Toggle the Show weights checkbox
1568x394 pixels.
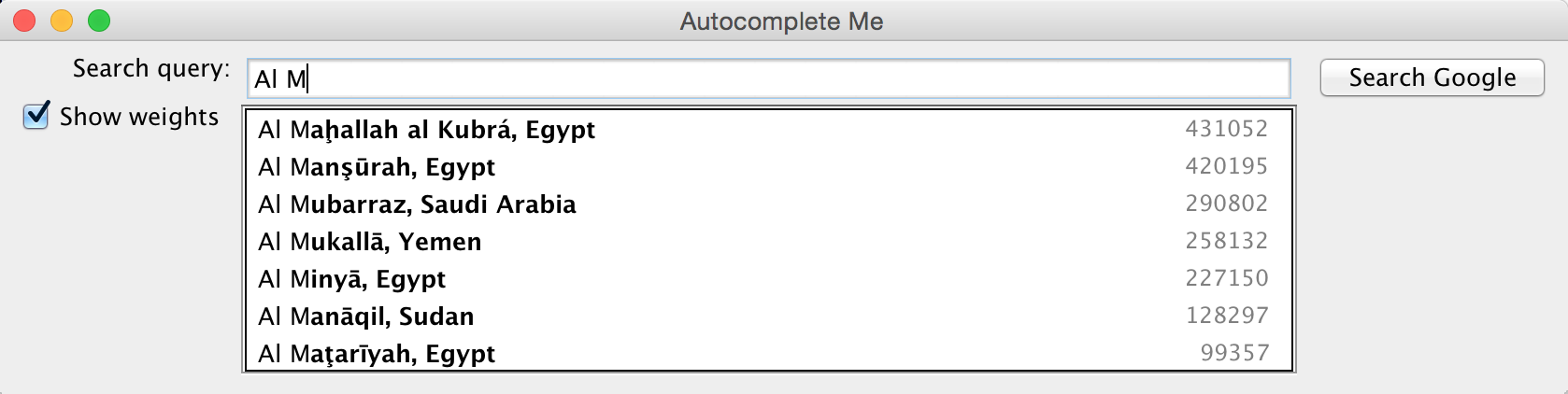point(36,117)
